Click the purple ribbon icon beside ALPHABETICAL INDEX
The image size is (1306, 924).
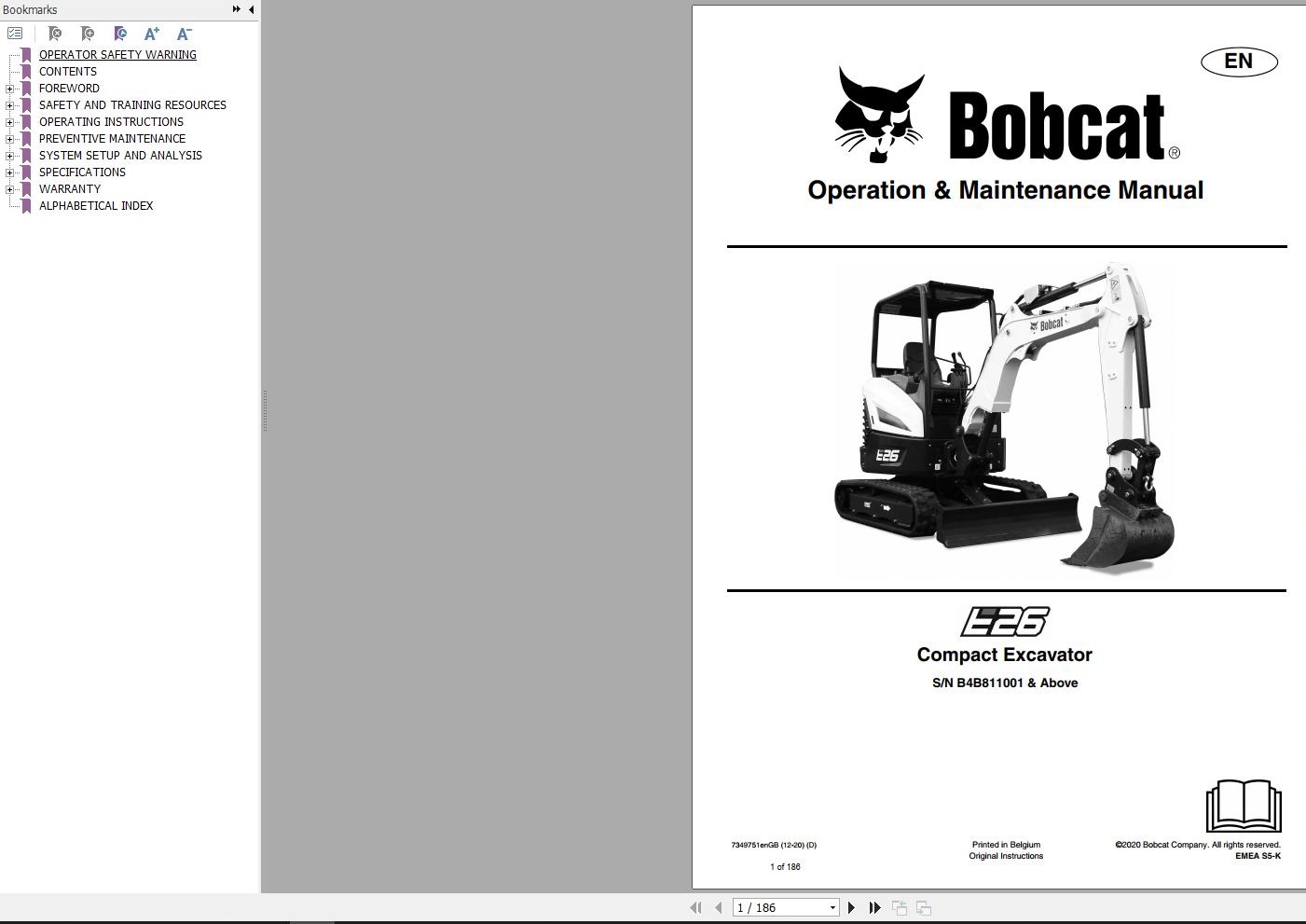point(26,206)
